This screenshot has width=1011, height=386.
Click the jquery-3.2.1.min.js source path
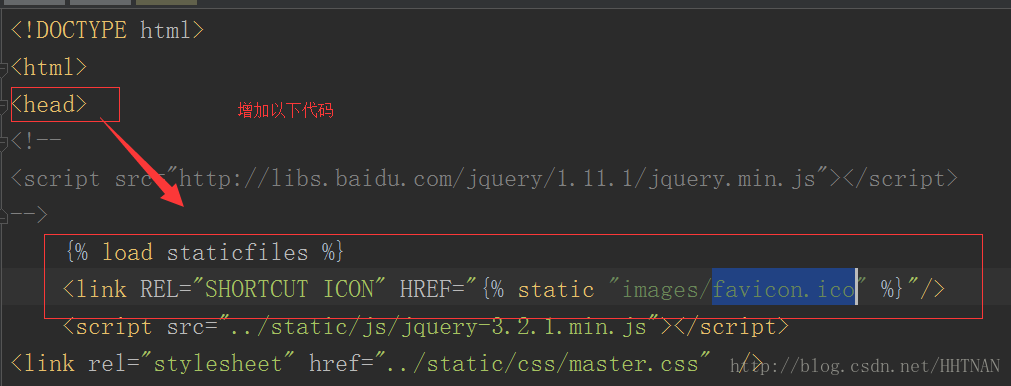439,327
